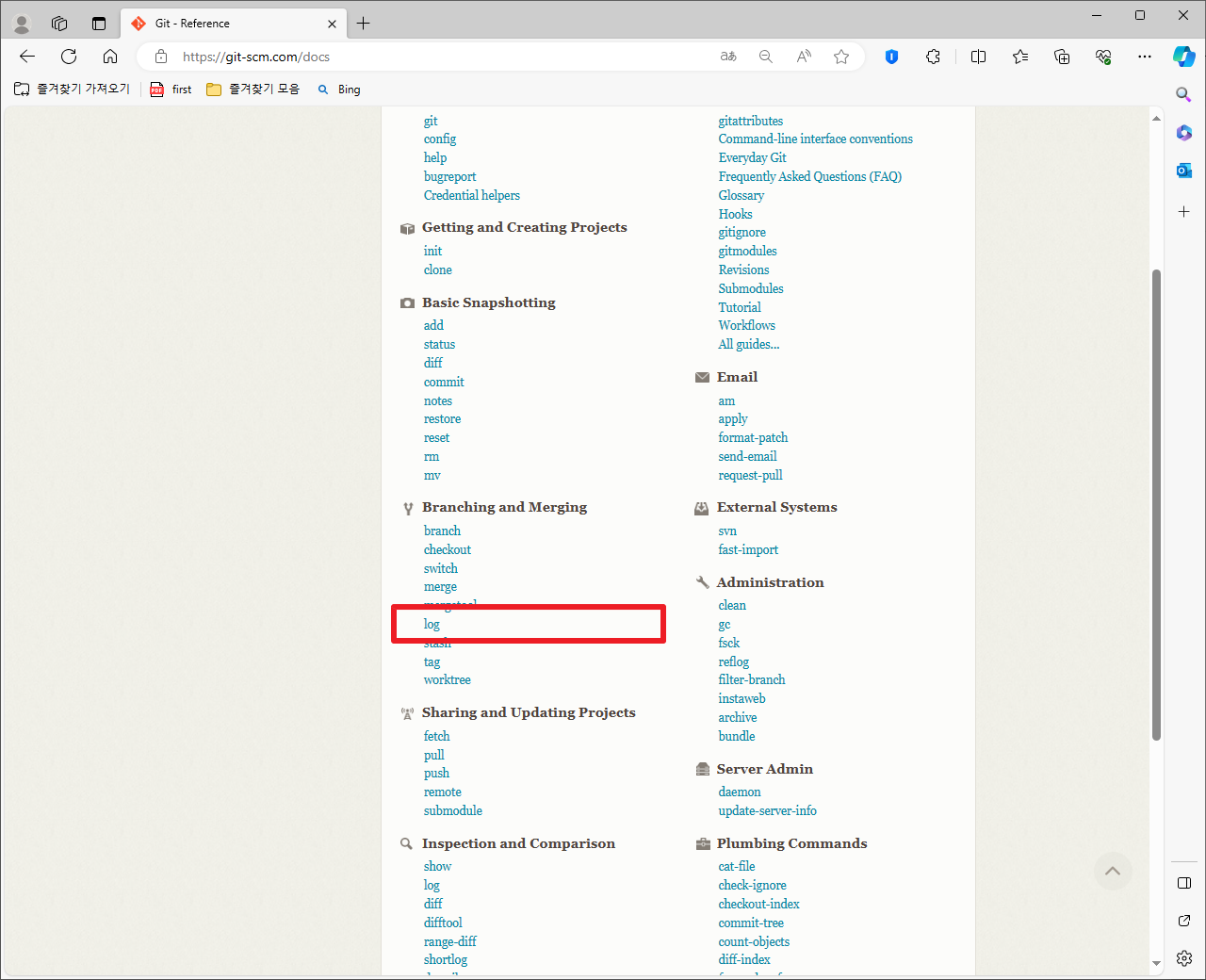Image resolution: width=1206 pixels, height=980 pixels.
Task: Open the workspaces icon
Action: [x=59, y=24]
